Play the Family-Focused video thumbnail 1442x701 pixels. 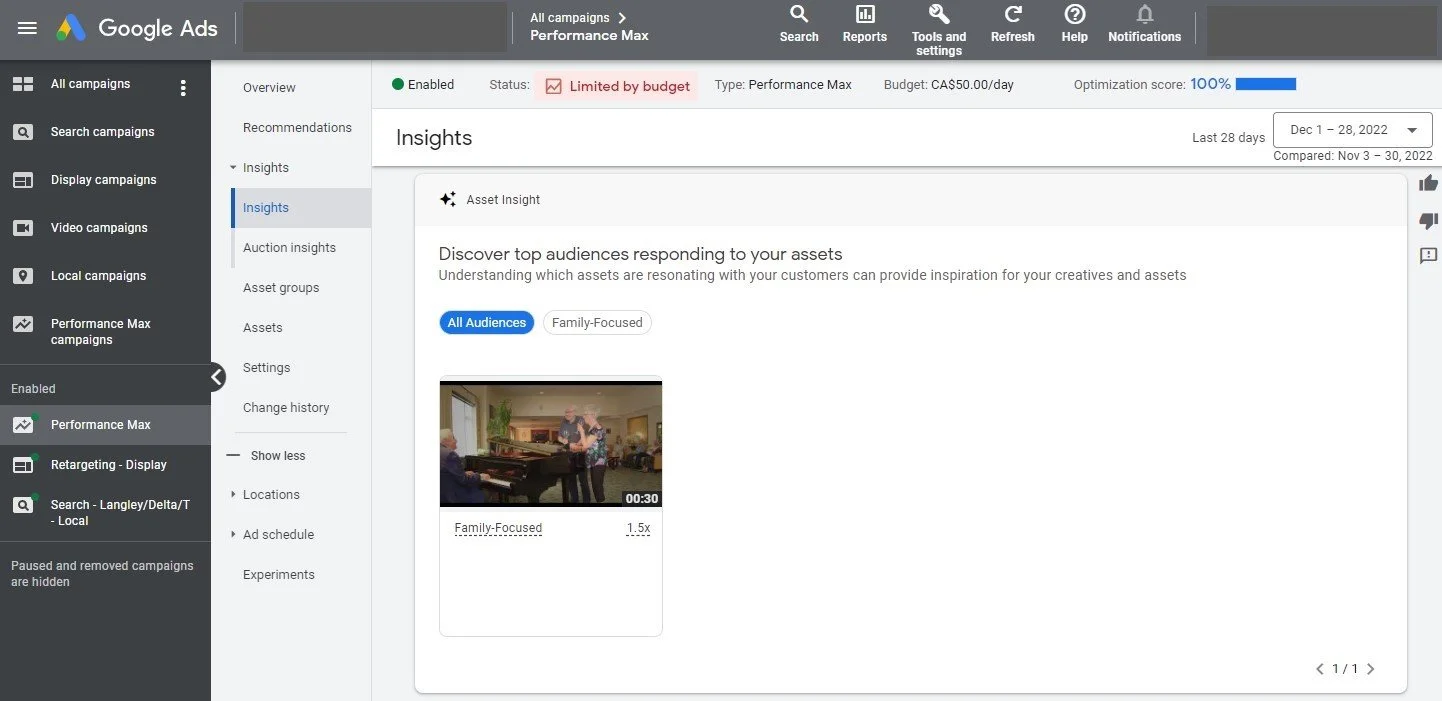[550, 443]
